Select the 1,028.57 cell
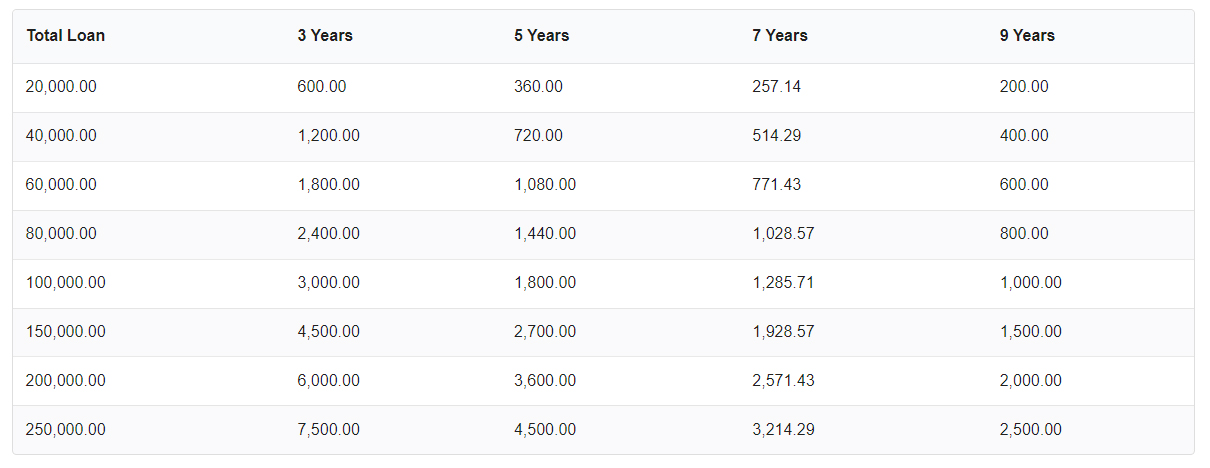The width and height of the screenshot is (1210, 468). [x=784, y=234]
